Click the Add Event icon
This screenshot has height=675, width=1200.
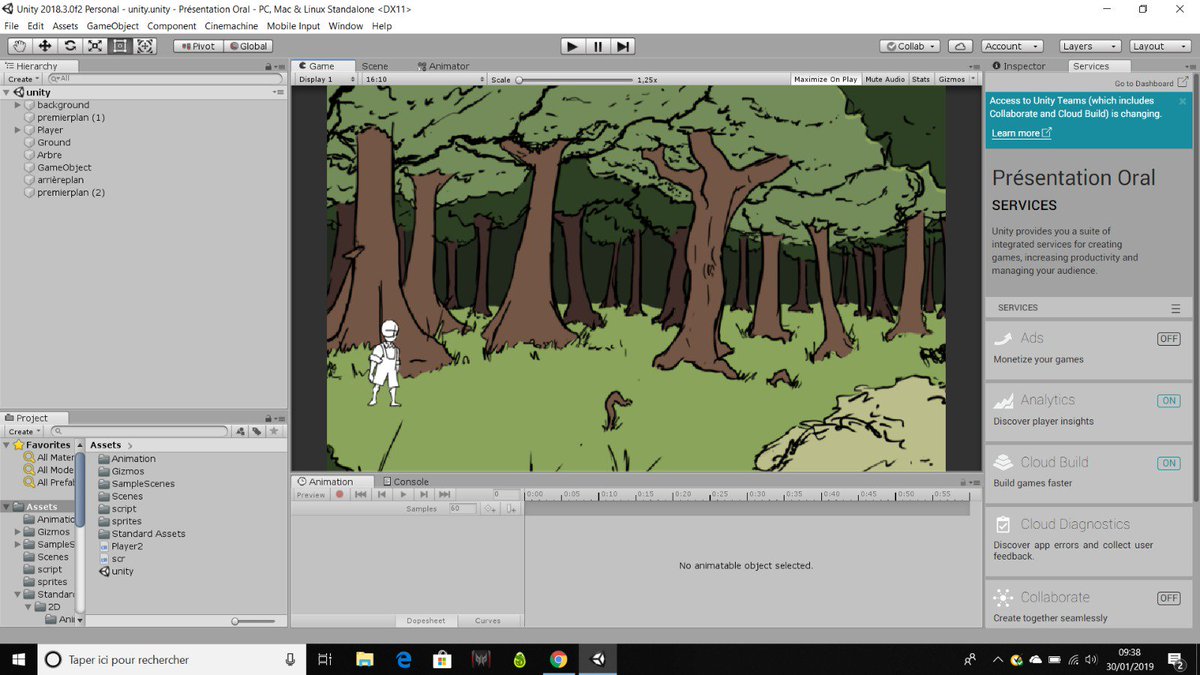click(x=511, y=509)
